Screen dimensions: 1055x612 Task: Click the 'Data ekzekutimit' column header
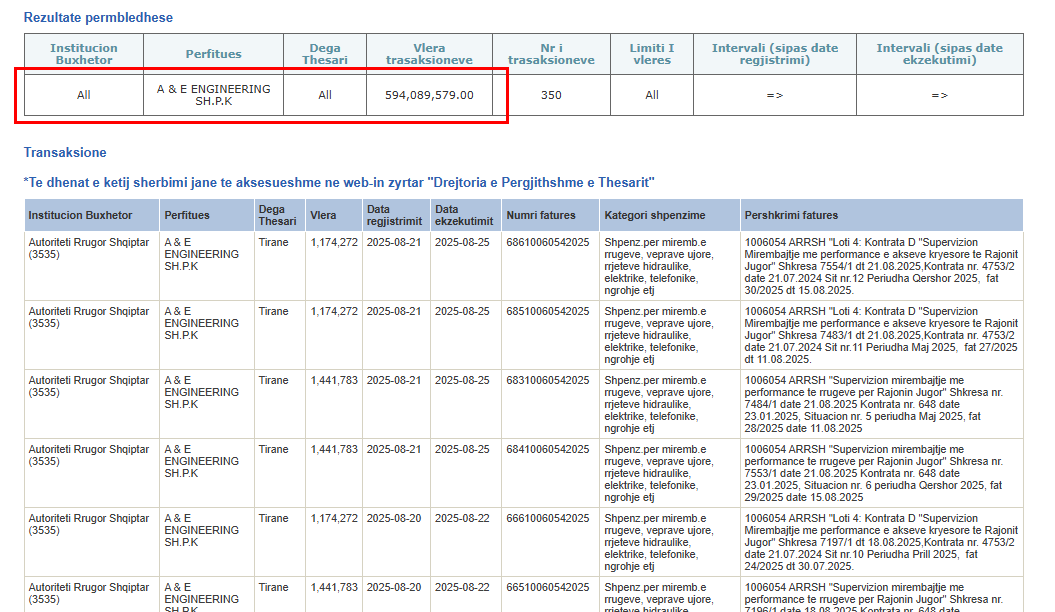(464, 215)
